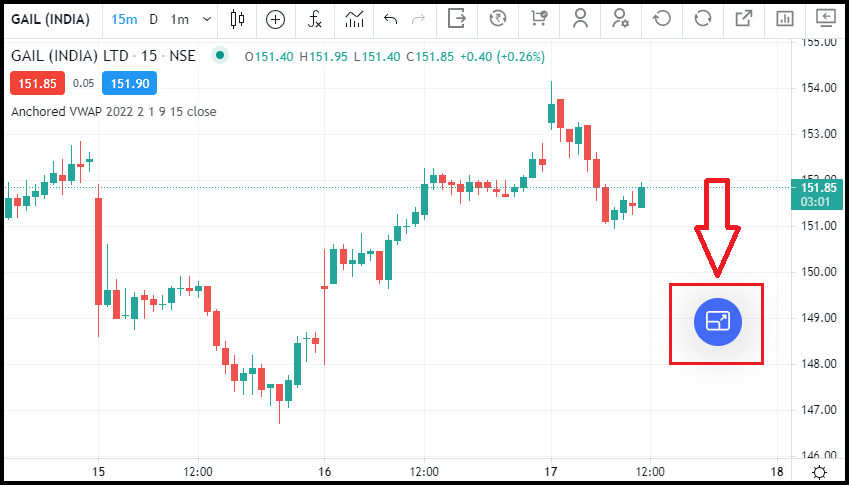Add a symbol with the compare plus icon
849x485 pixels.
(x=276, y=20)
